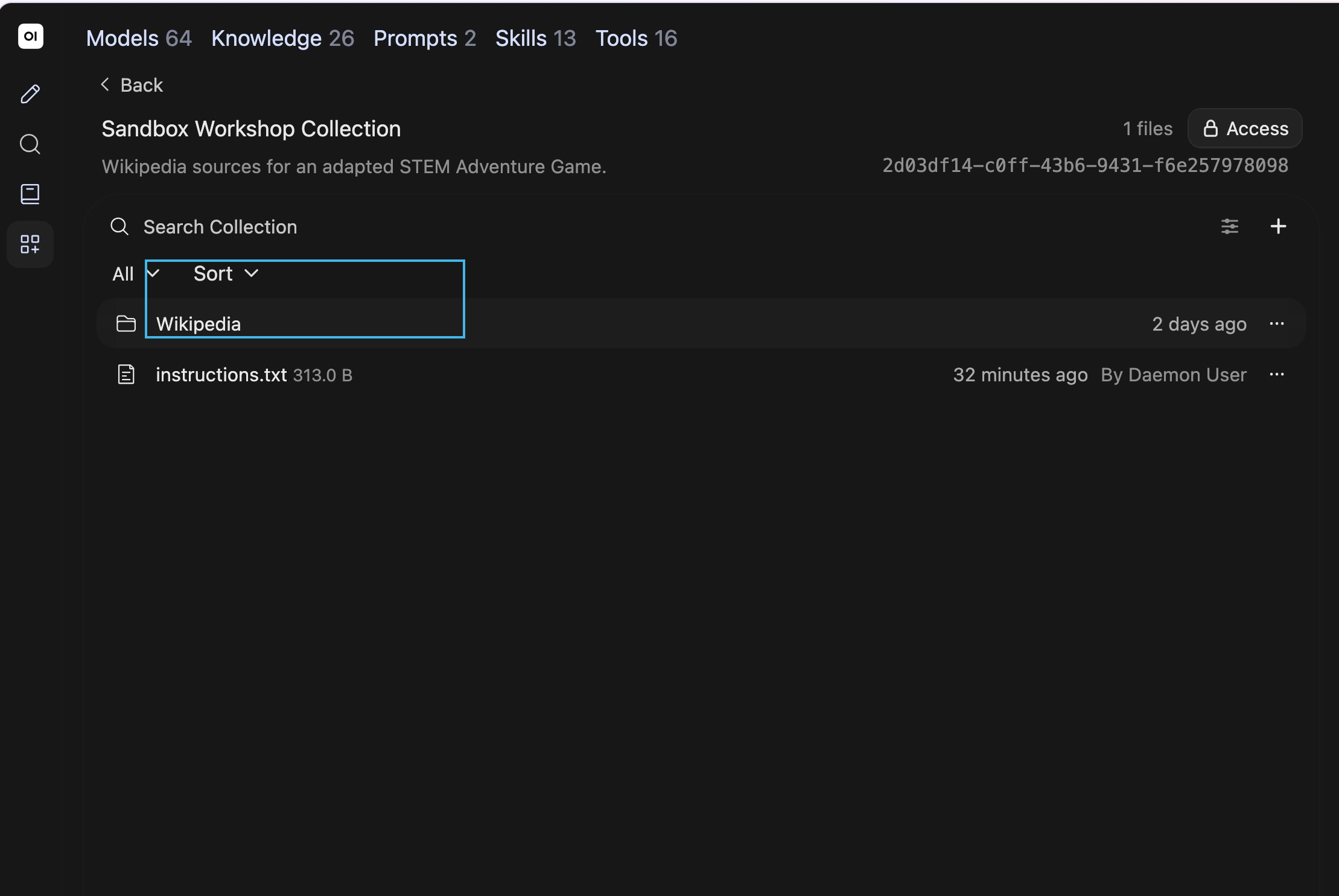Open the collection filter settings sliders icon
Viewport: 1339px width, 896px height.
[x=1230, y=227]
